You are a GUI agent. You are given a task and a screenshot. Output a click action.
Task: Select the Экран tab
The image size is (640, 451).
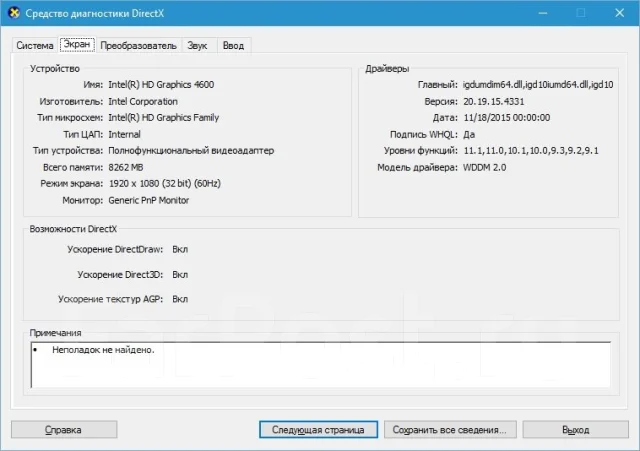click(77, 44)
